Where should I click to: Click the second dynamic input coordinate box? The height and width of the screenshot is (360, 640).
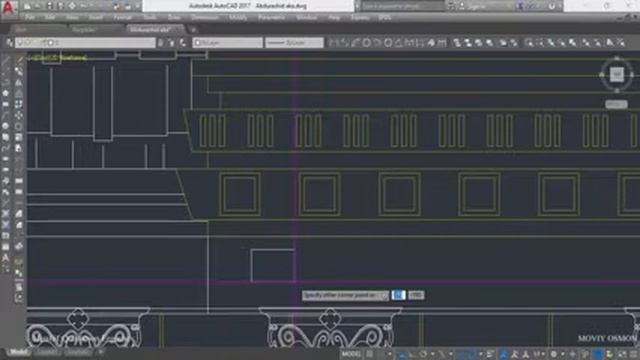click(416, 295)
